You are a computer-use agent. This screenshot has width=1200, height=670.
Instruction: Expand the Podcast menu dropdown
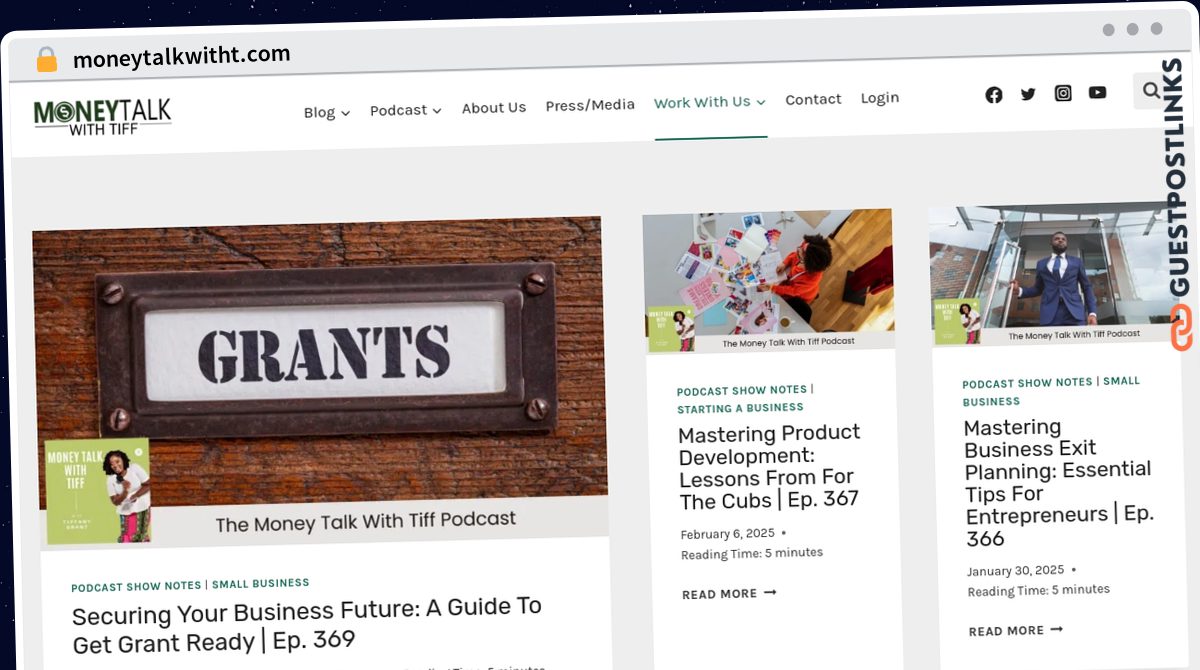point(405,110)
